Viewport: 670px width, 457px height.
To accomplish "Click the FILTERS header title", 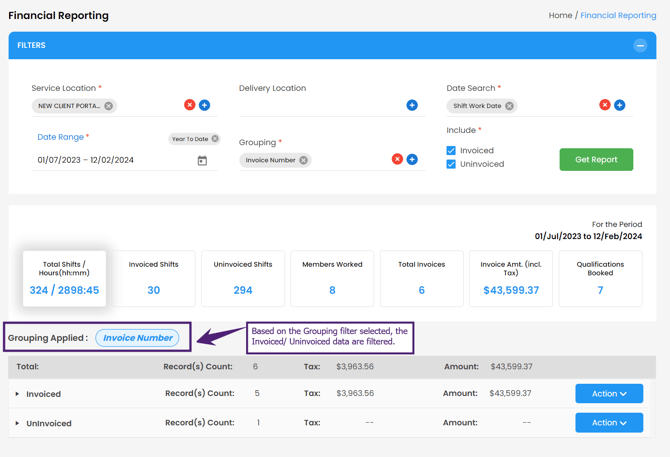I will (31, 45).
